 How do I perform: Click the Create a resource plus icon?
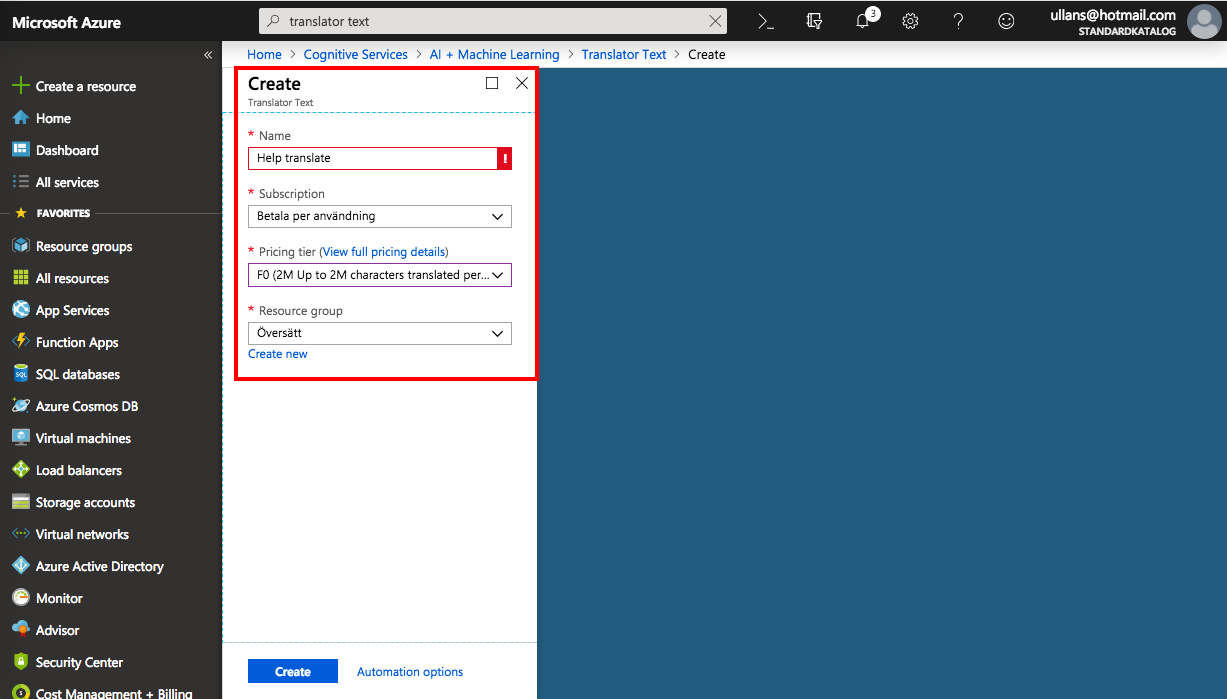point(21,86)
